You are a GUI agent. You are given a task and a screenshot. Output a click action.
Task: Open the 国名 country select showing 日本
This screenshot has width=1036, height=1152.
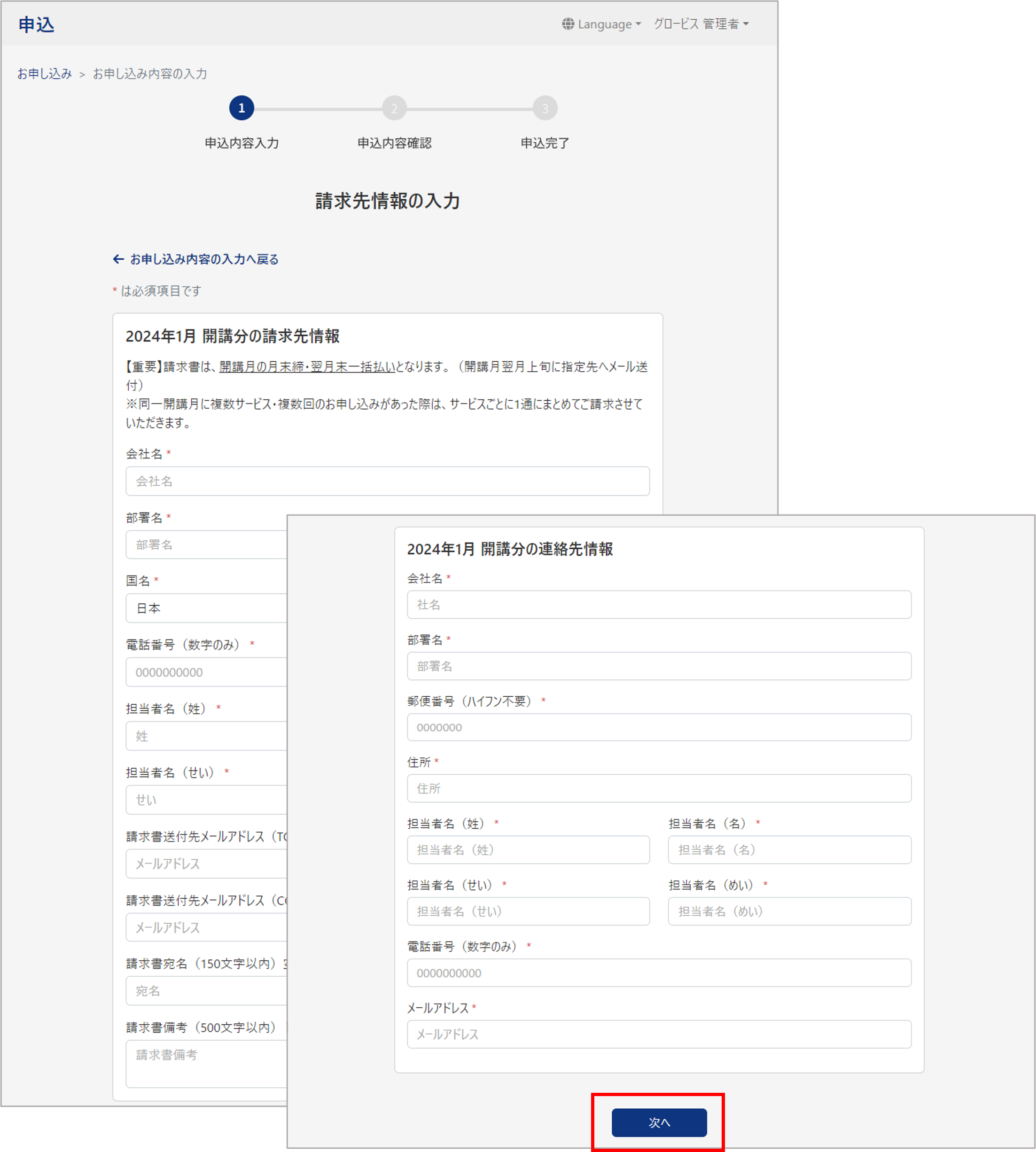(x=205, y=608)
